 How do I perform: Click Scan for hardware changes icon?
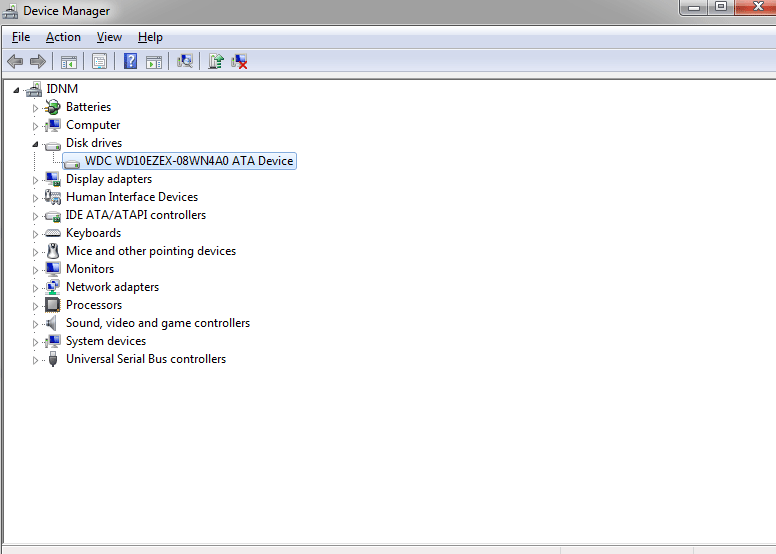coord(185,61)
